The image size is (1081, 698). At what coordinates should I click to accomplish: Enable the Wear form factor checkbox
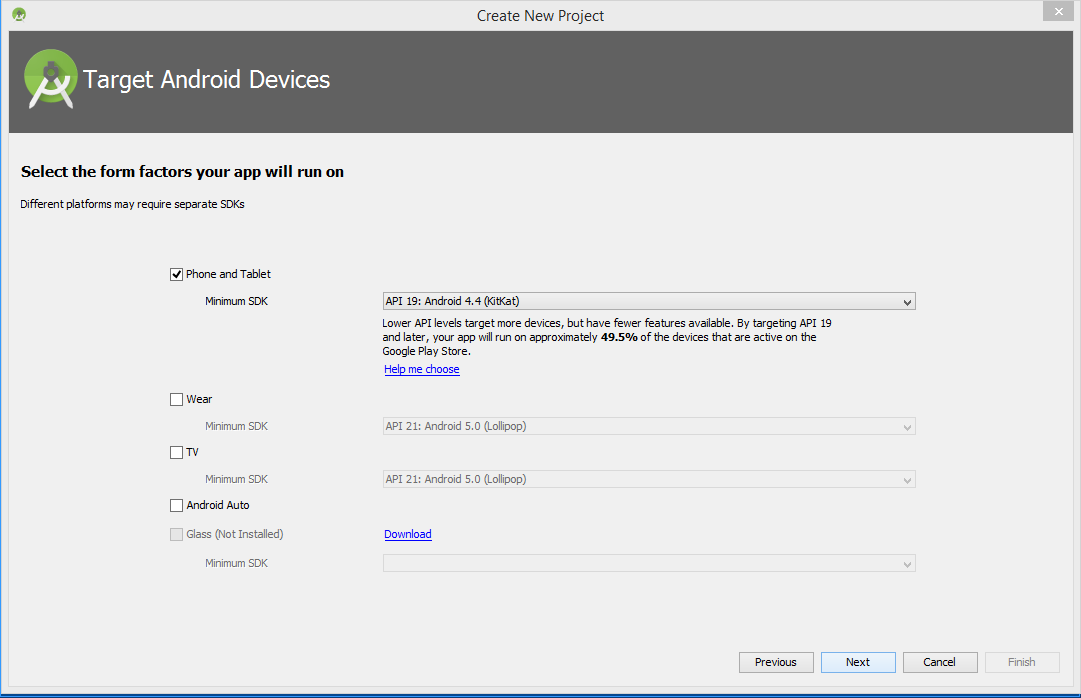coord(177,399)
